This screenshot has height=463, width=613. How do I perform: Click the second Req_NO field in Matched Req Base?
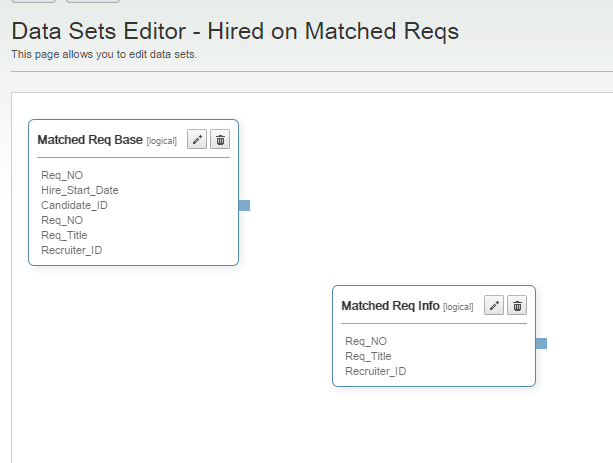(62, 220)
